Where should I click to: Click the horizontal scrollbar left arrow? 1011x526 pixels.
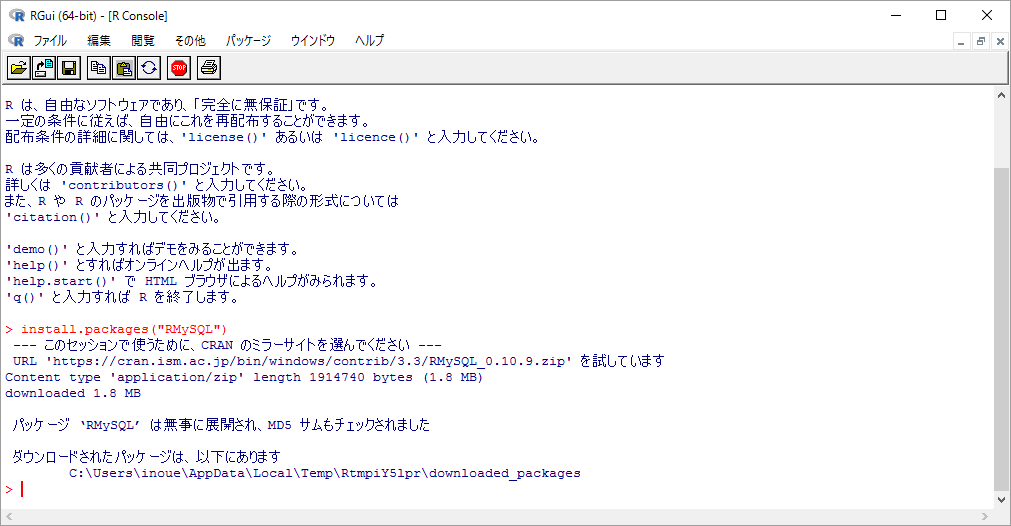pos(8,516)
